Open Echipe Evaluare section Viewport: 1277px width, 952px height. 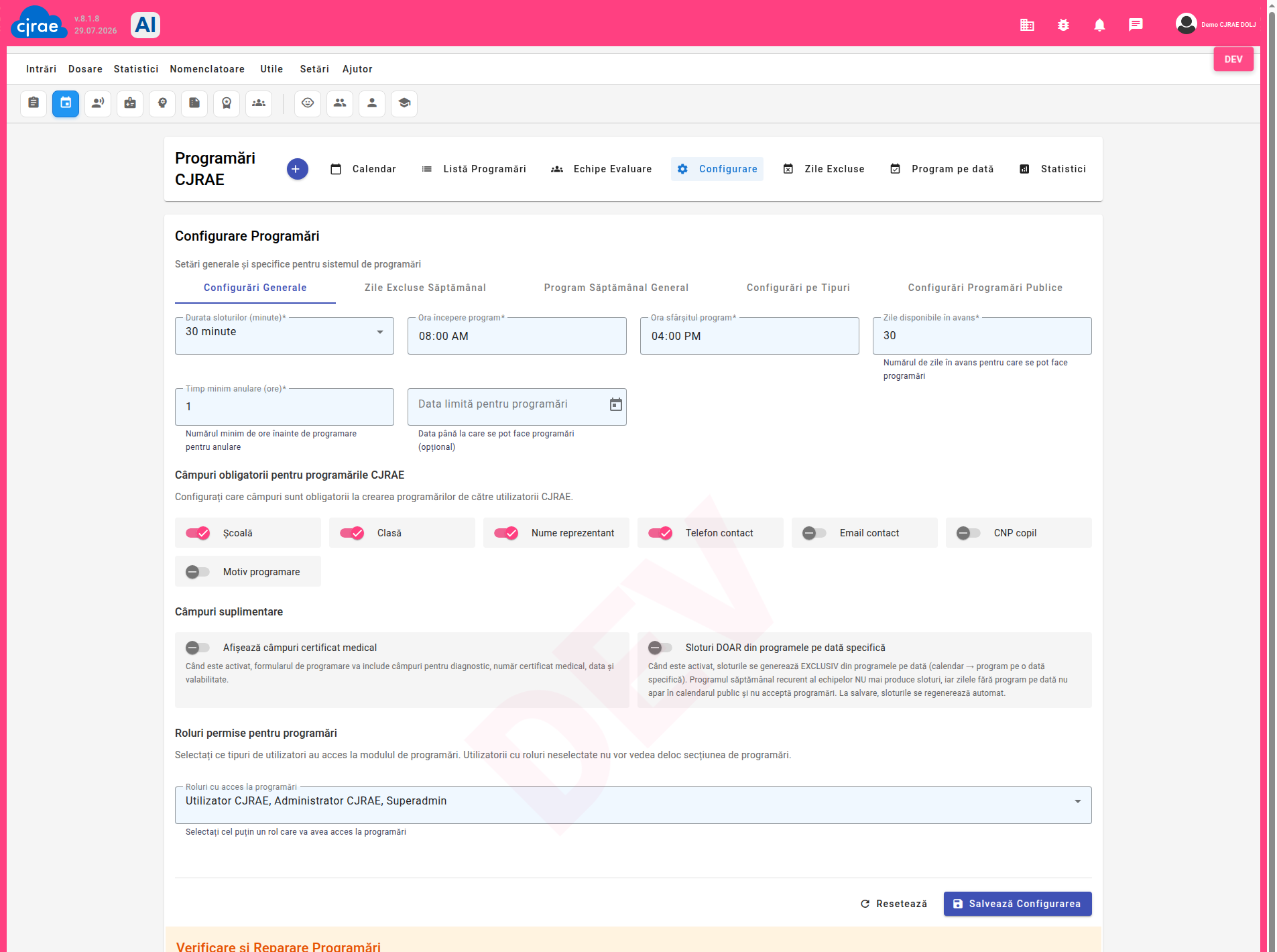point(601,169)
